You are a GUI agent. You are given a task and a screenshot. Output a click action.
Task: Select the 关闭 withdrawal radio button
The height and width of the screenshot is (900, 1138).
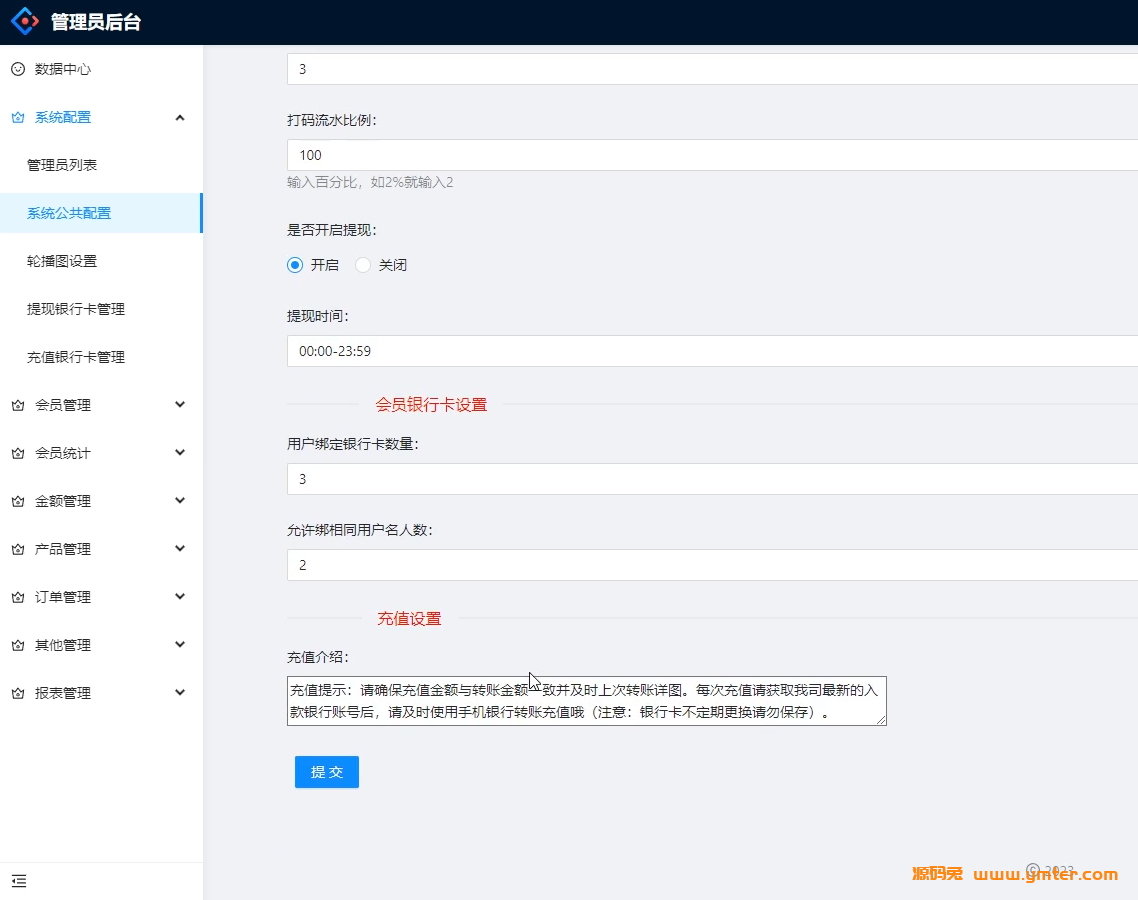coord(363,265)
